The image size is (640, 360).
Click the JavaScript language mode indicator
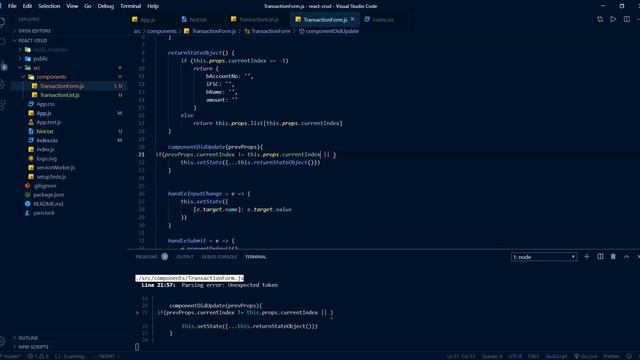[556, 356]
